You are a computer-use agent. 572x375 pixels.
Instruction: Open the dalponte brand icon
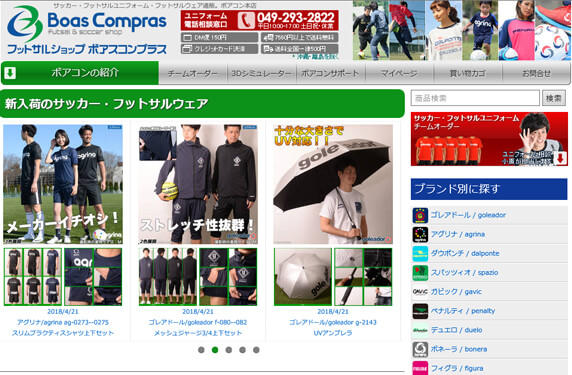420,254
